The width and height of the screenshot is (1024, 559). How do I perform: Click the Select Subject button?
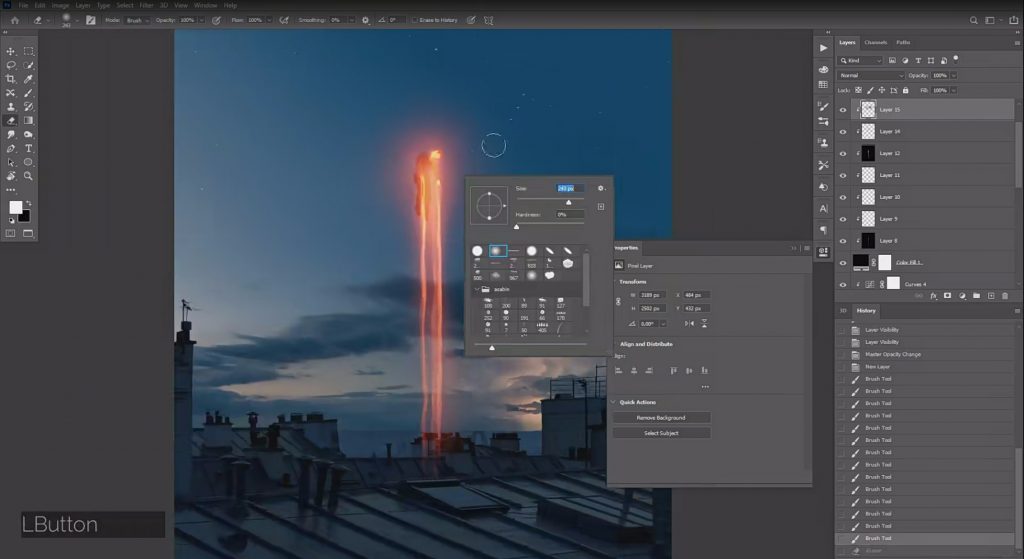661,433
